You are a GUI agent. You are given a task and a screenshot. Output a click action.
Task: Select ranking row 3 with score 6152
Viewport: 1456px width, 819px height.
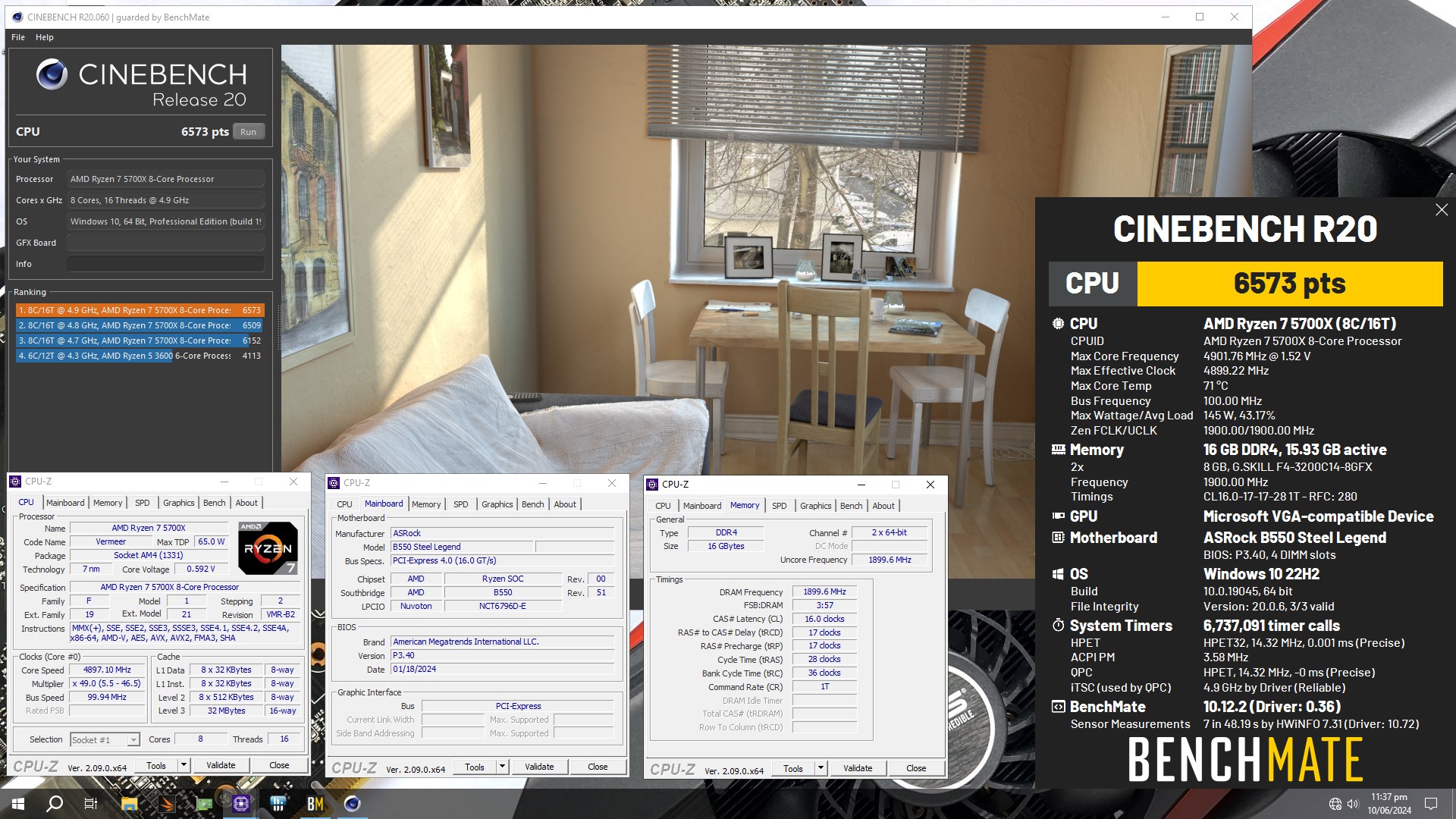[140, 340]
